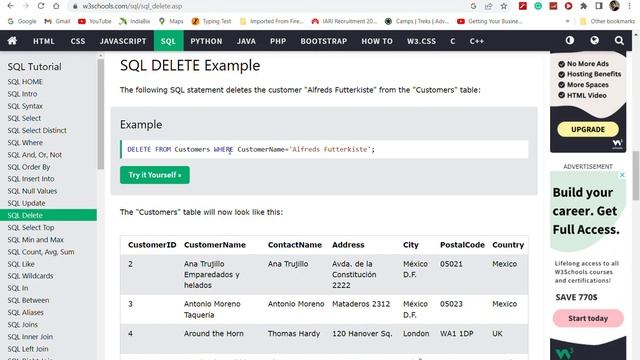The image size is (640, 360).
Task: Open SQL Inner Join in sidebar
Action: coord(30,337)
